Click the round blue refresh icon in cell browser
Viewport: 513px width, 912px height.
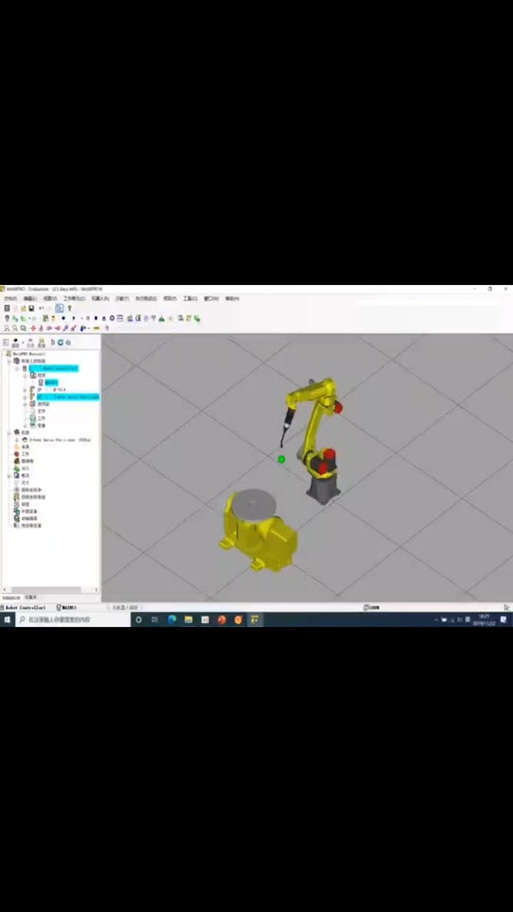[60, 342]
